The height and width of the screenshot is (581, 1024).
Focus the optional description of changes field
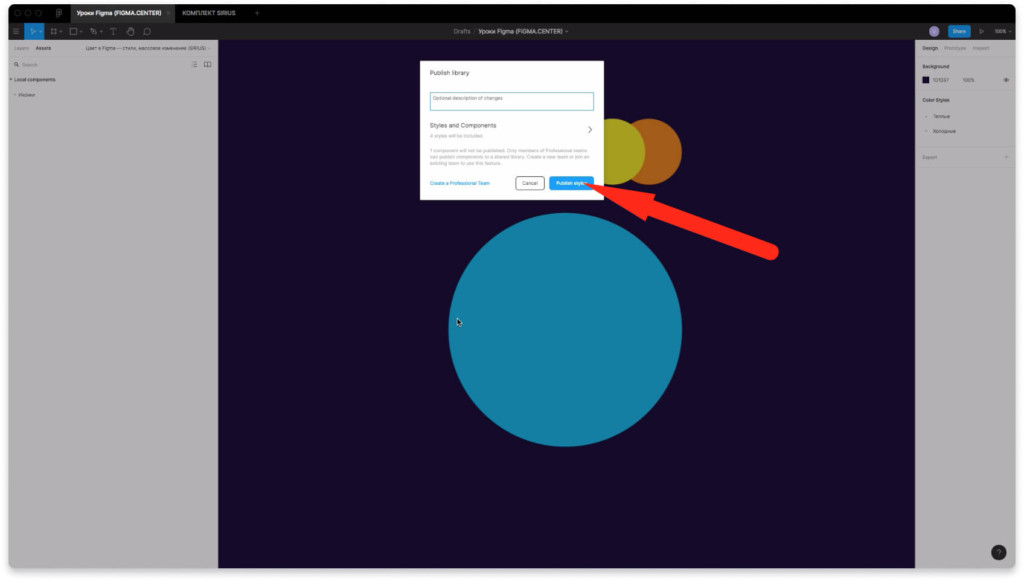coord(511,101)
